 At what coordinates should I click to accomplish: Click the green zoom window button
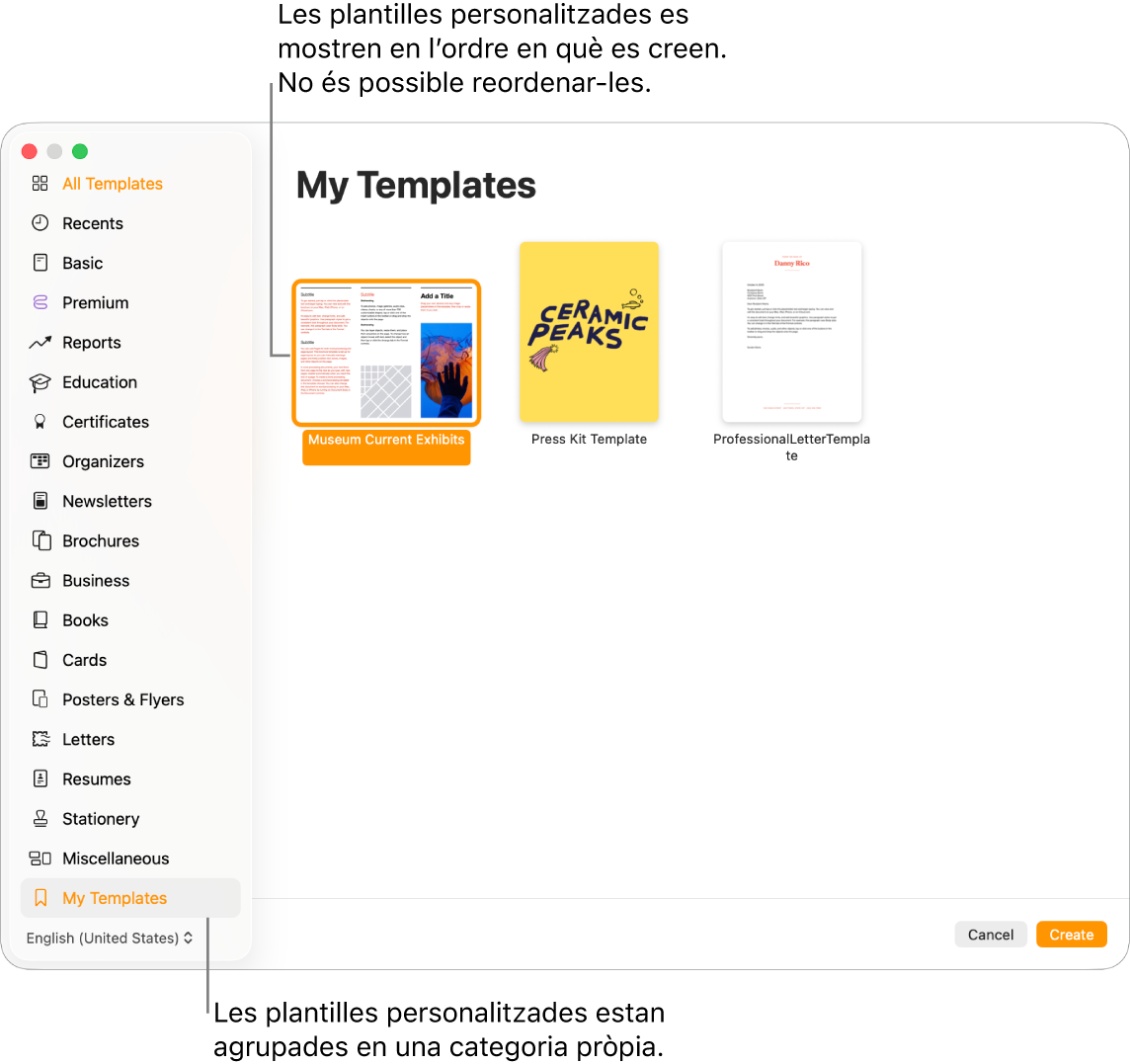tap(79, 151)
